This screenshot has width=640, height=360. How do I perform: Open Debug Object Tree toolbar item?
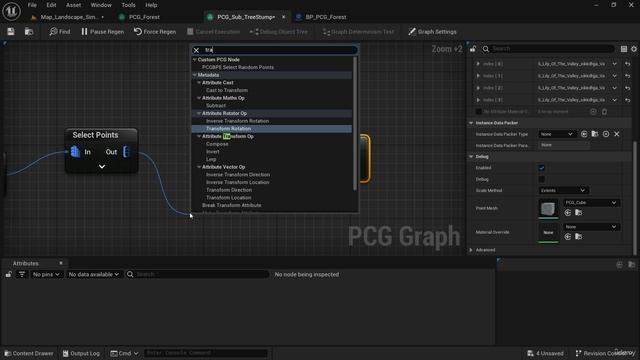click(x=279, y=31)
